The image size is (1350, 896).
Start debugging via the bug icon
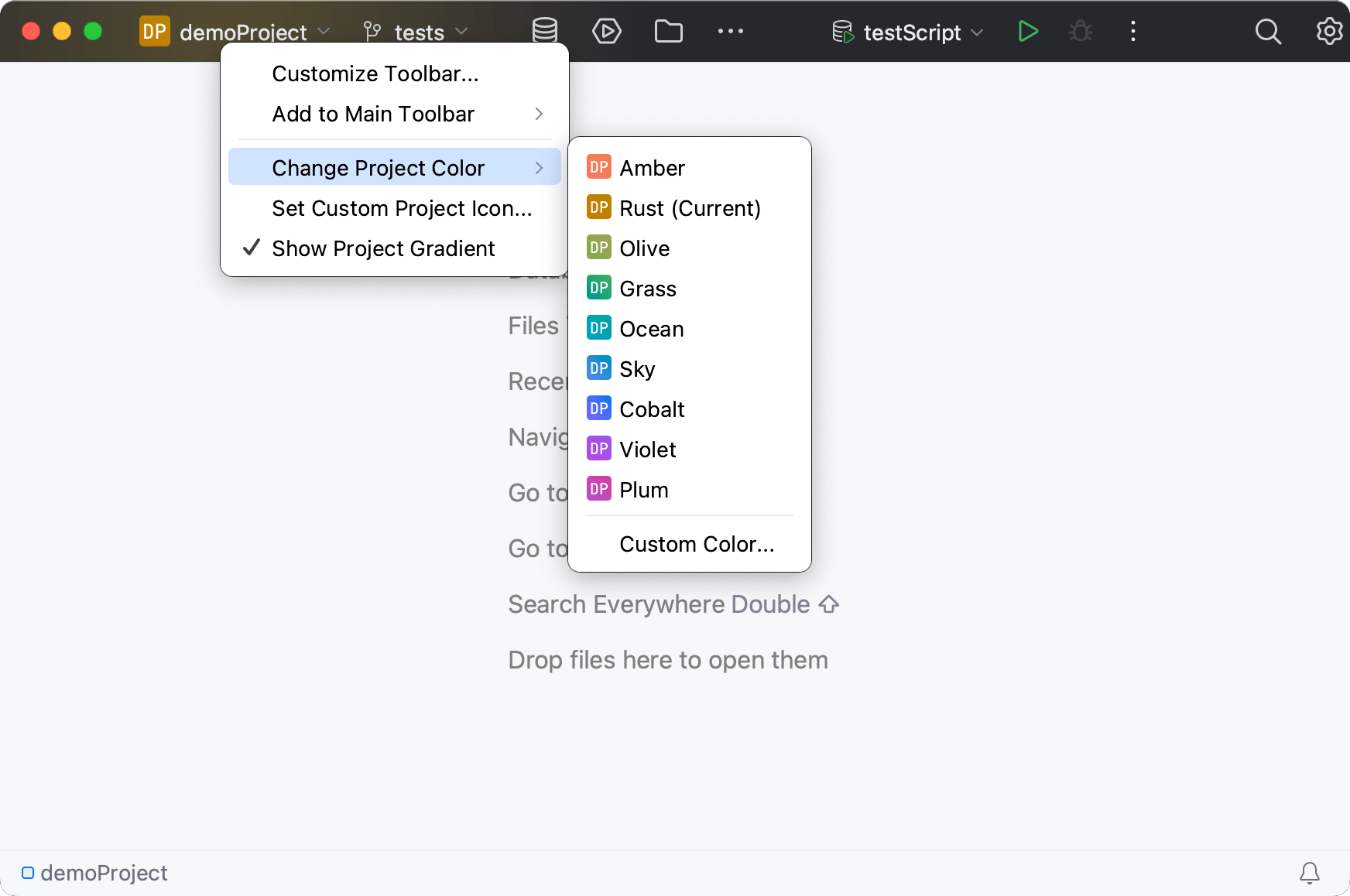(x=1080, y=31)
